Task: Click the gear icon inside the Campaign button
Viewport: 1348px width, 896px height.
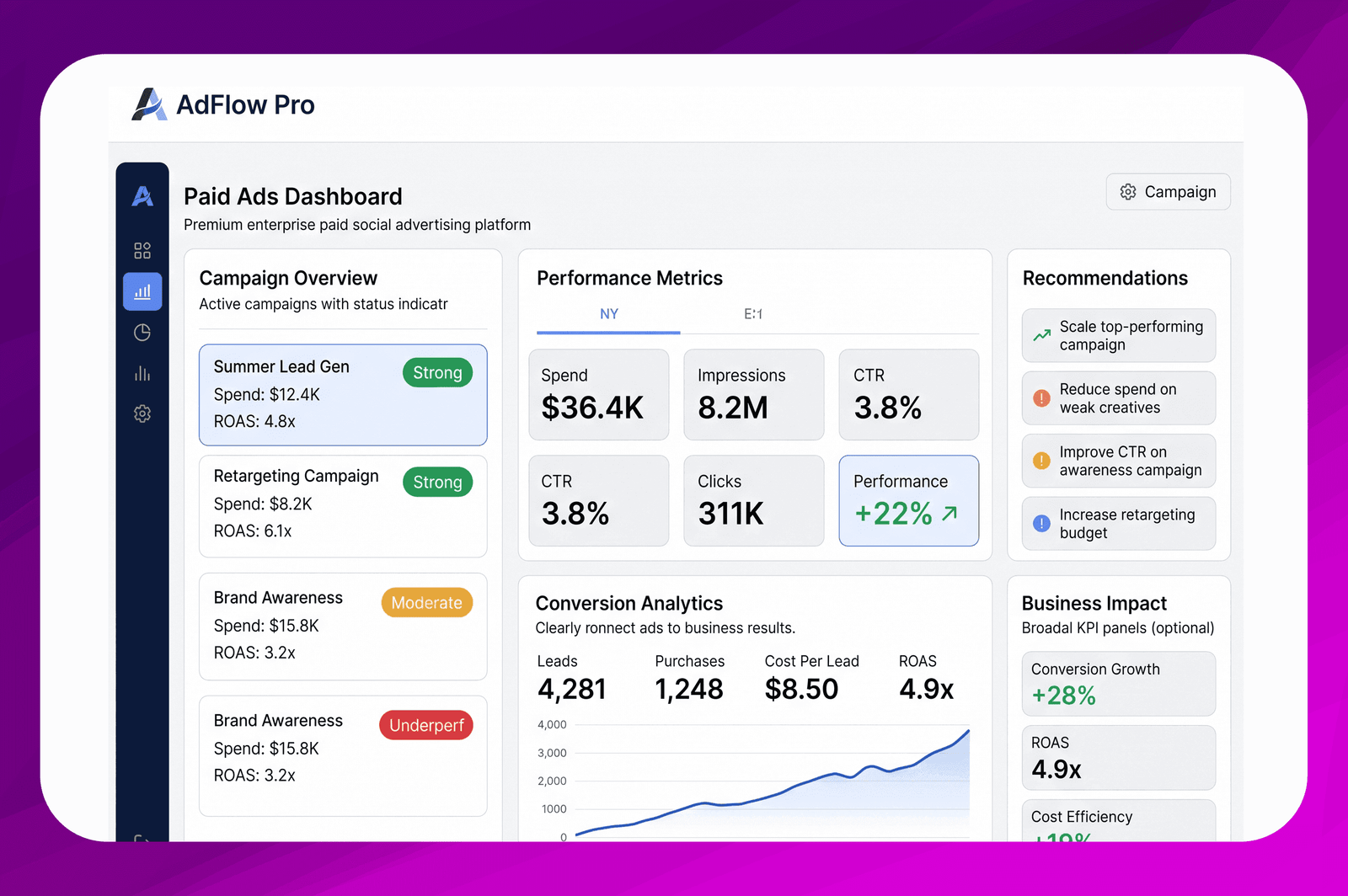Action: point(1128,192)
